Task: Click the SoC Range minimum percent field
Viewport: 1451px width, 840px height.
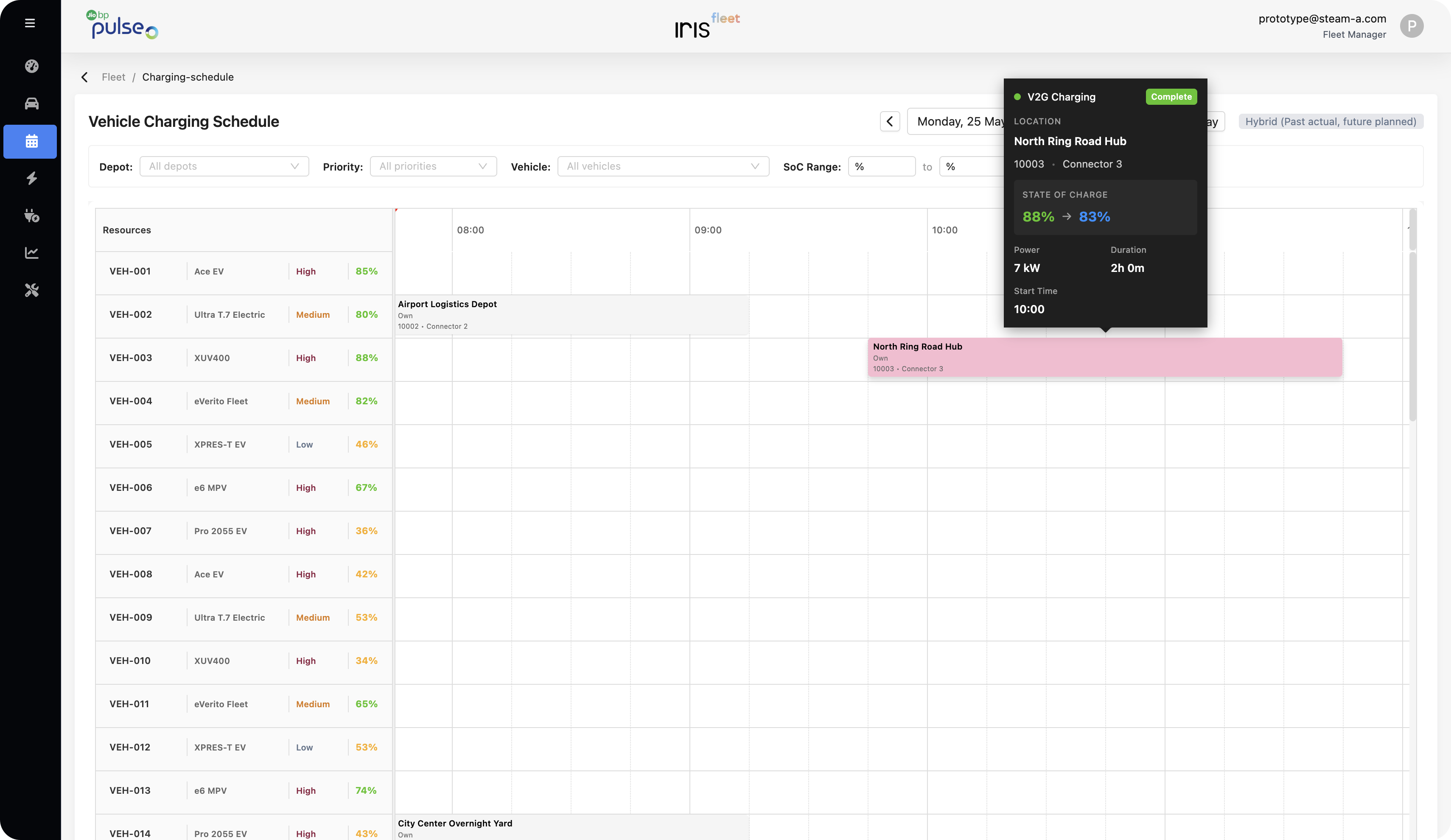Action: (882, 166)
